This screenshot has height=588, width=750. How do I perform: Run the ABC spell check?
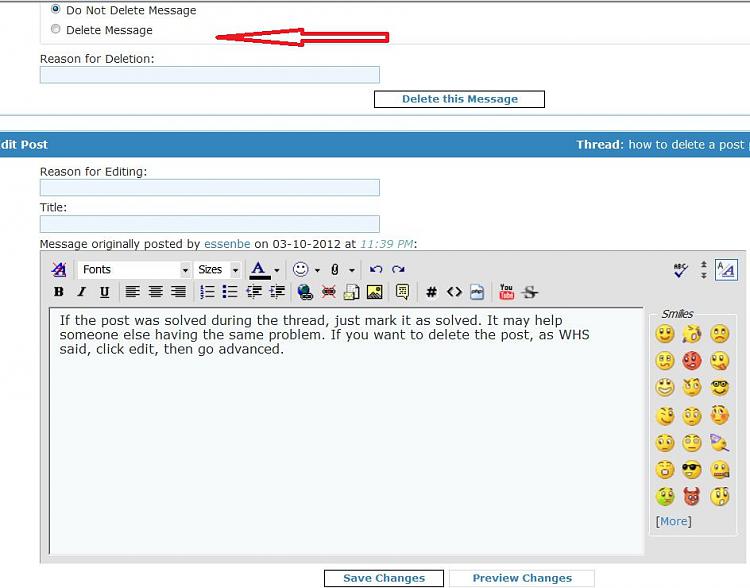[x=680, y=270]
